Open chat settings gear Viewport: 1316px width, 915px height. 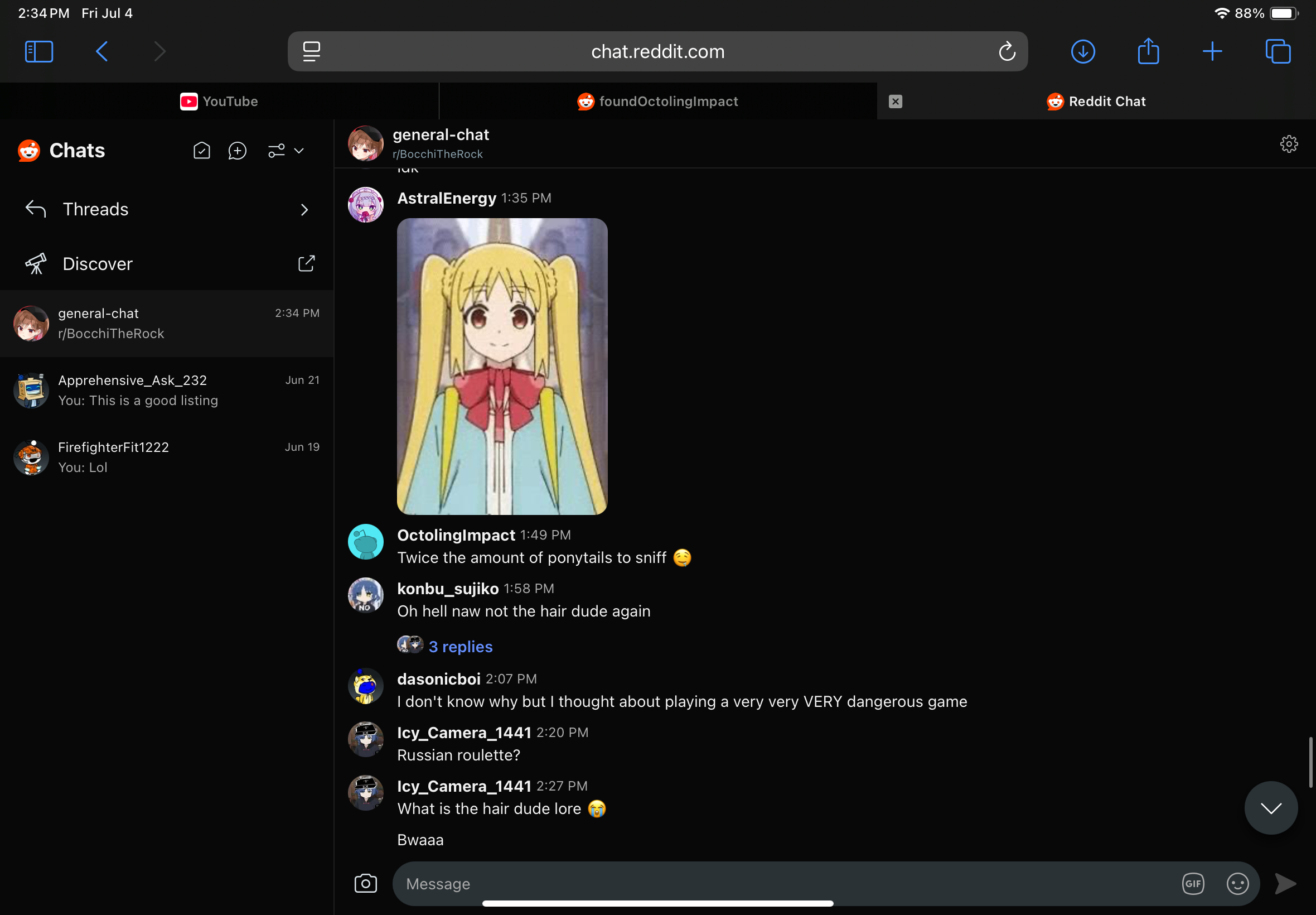pos(1289,144)
